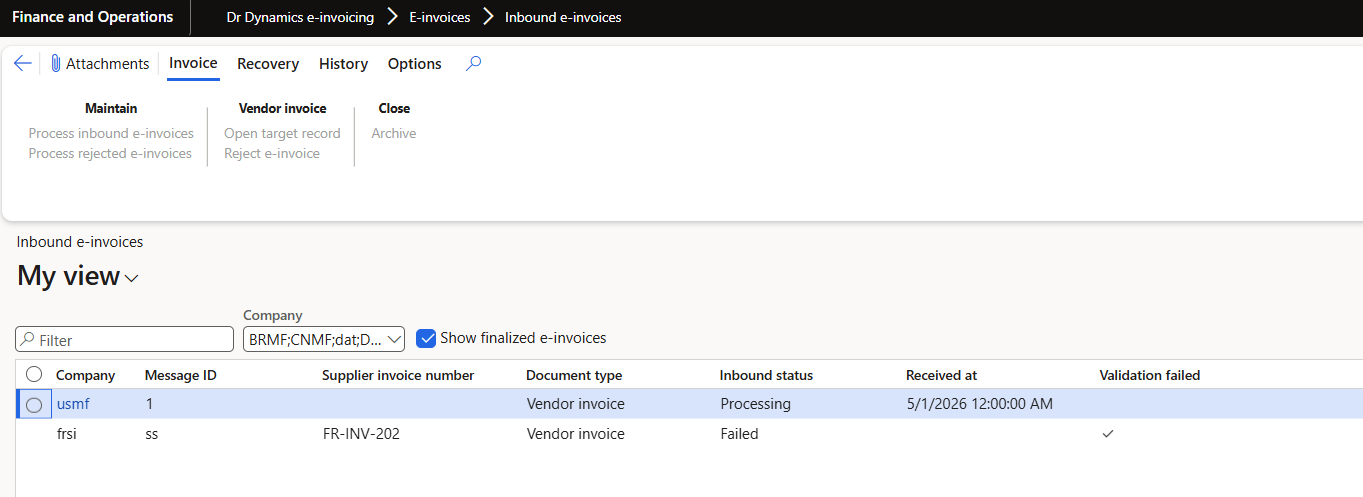Switch to the Recovery tab
Viewport: 1363px width, 497px height.
coord(268,63)
